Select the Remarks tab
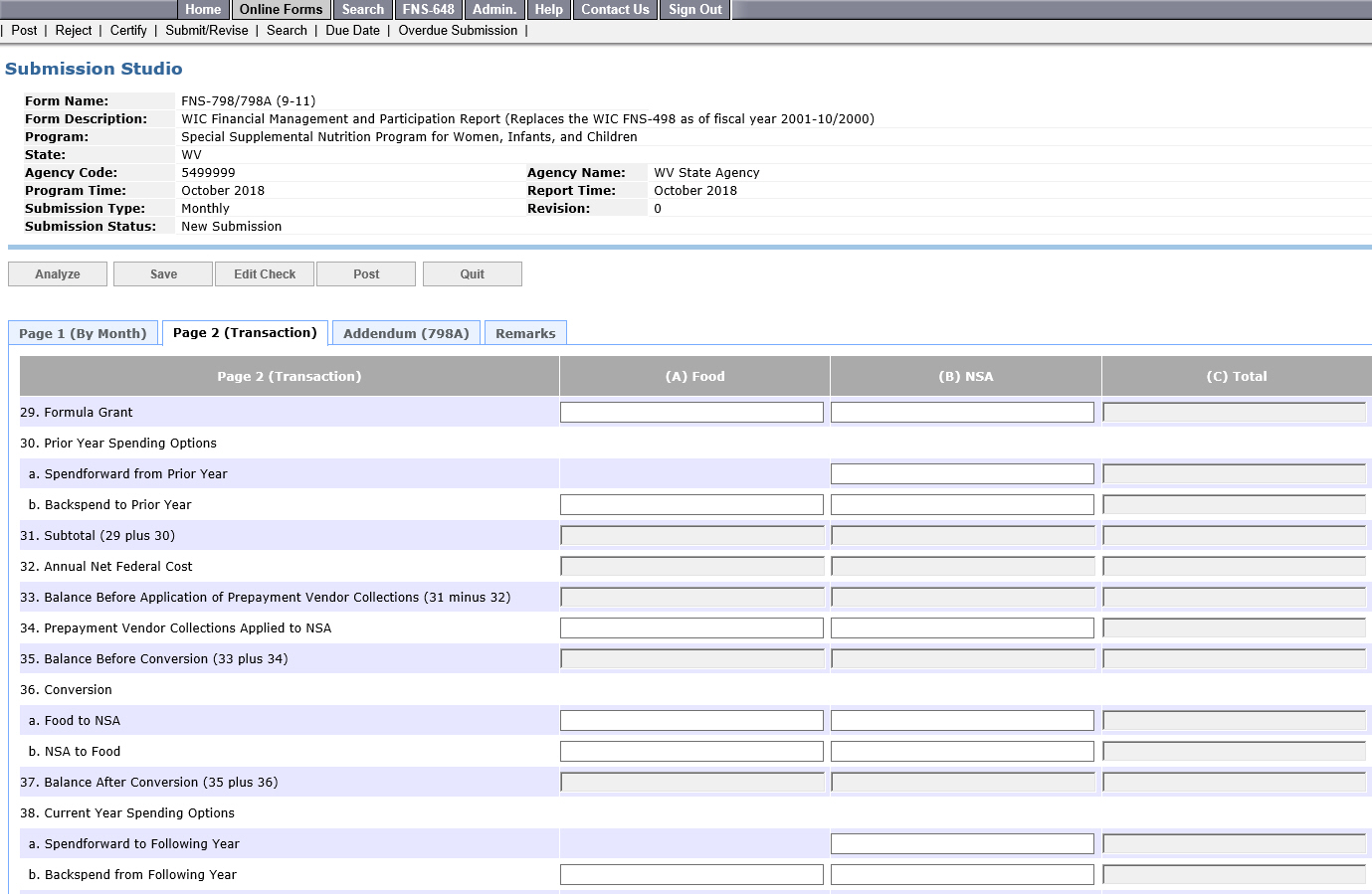1372x894 pixels. click(525, 333)
